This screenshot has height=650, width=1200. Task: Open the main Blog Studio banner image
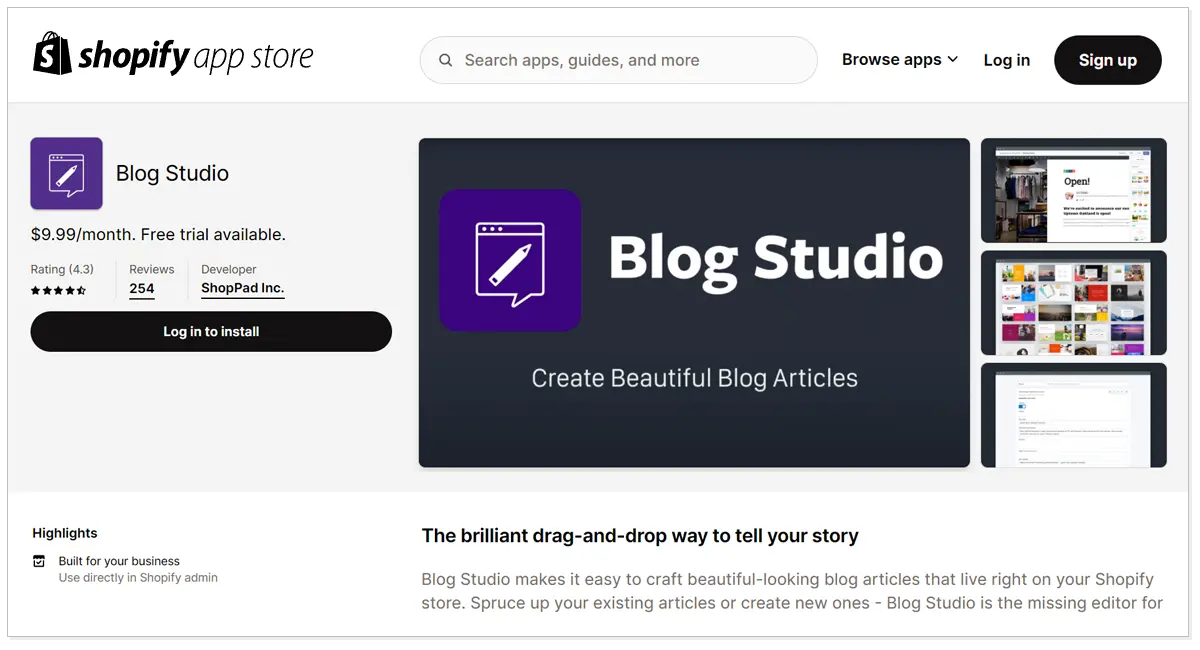coord(694,302)
